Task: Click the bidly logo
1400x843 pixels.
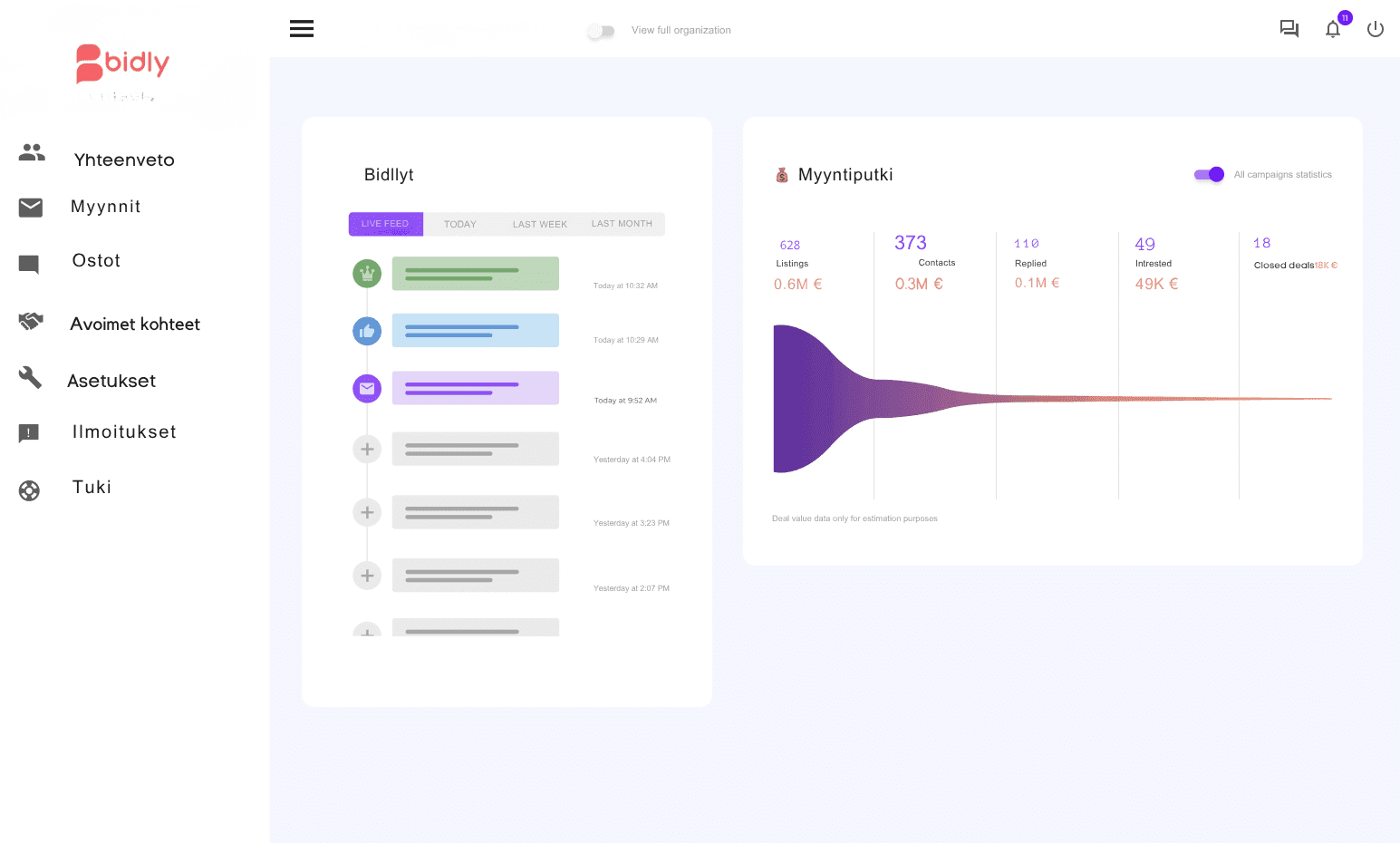Action: point(122,63)
